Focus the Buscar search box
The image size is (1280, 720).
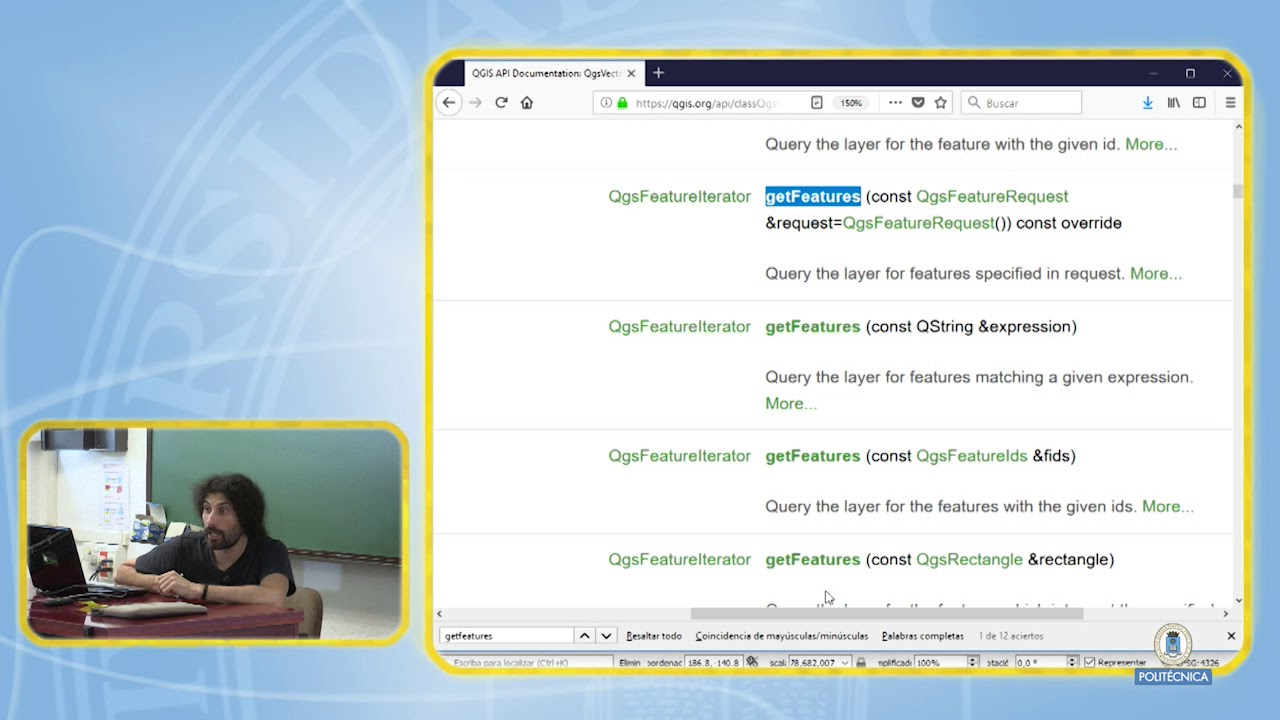[1021, 103]
